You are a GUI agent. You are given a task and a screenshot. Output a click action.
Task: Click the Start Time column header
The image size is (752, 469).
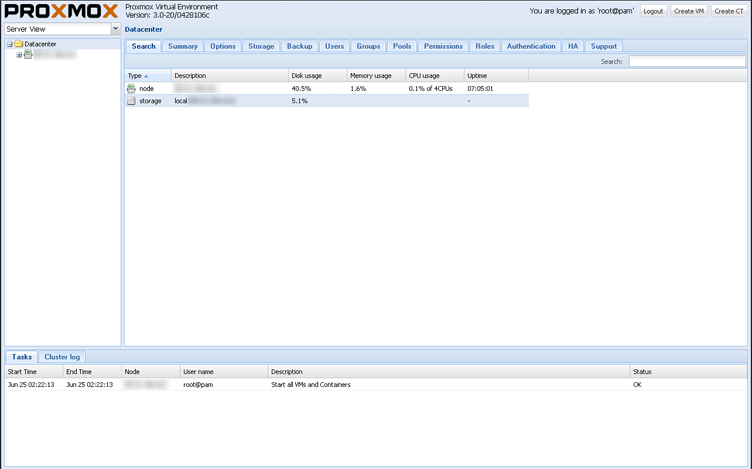34,372
